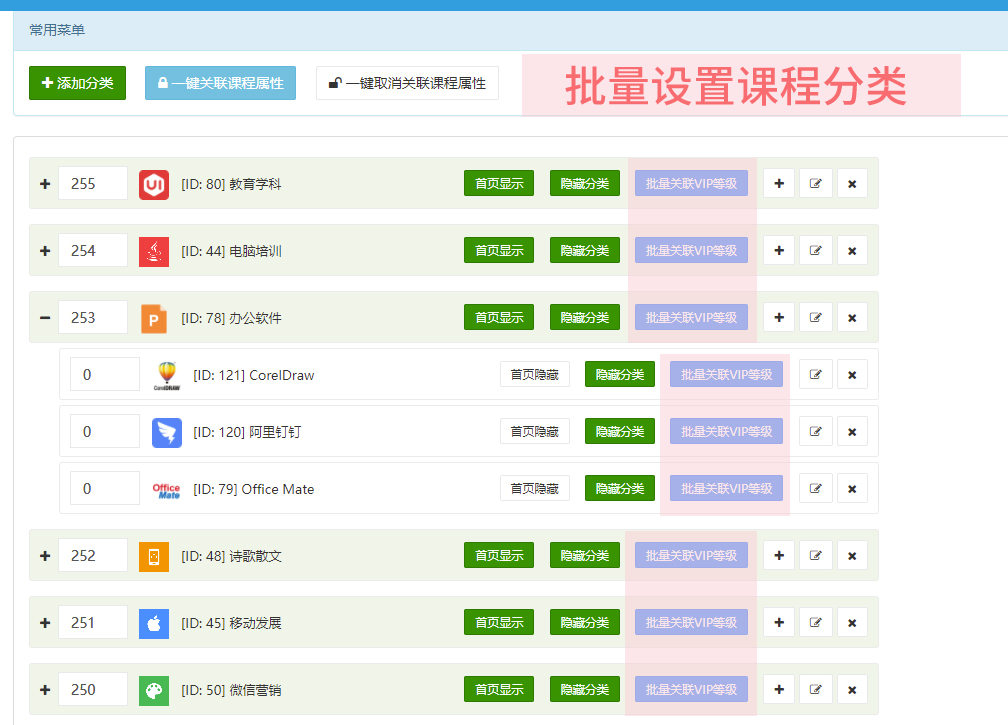Click 批量关联VIP等级 for 办公软件
Image resolution: width=1008 pixels, height=725 pixels.
tap(691, 317)
